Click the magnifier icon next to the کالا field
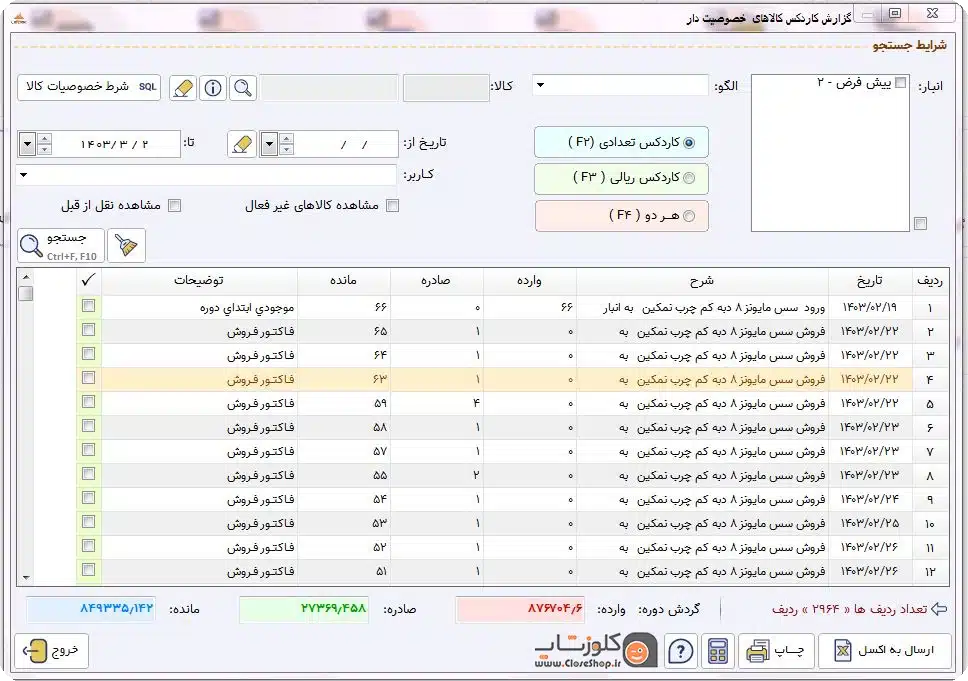The image size is (968, 681). [243, 88]
